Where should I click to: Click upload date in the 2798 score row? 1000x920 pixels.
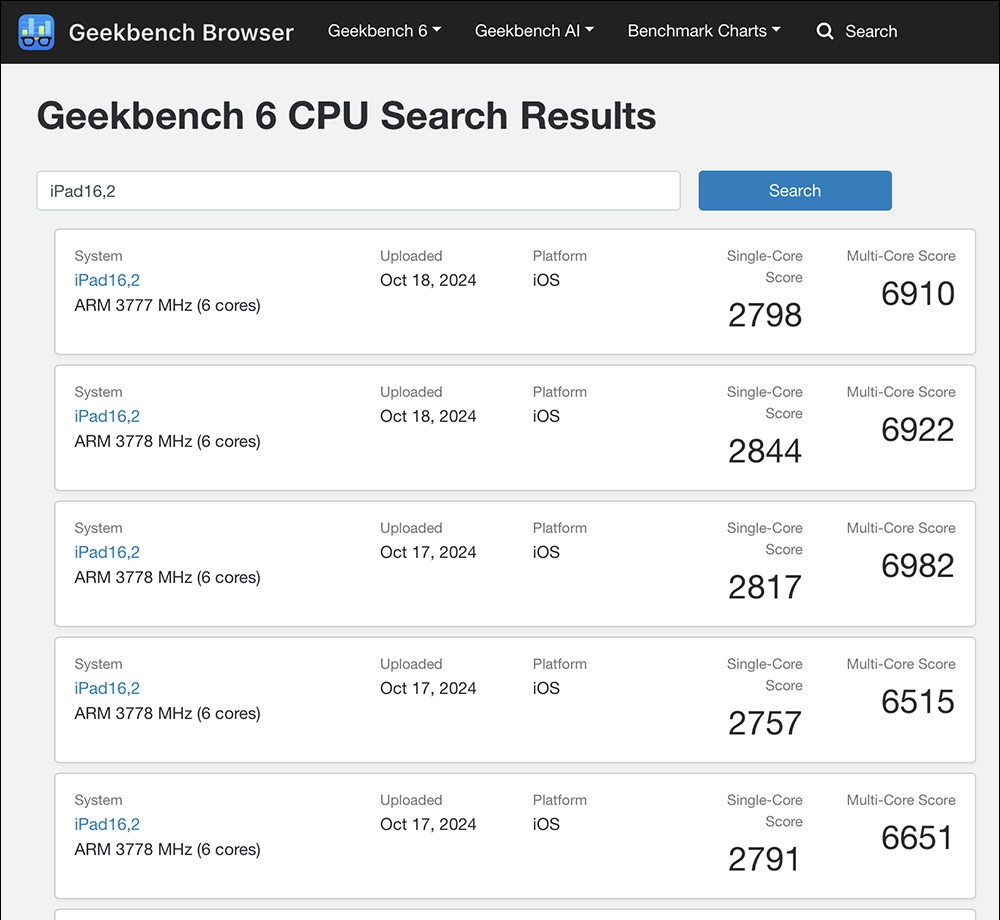[428, 280]
